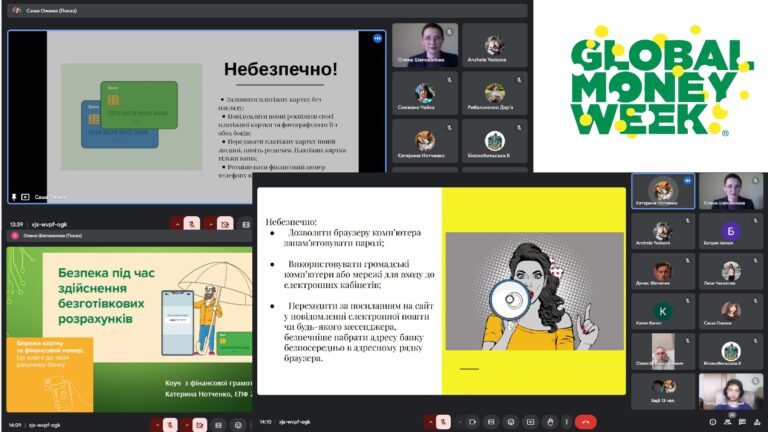Open video settings arrow in 13:39 window
This screenshot has height=432, width=768.
point(211,224)
